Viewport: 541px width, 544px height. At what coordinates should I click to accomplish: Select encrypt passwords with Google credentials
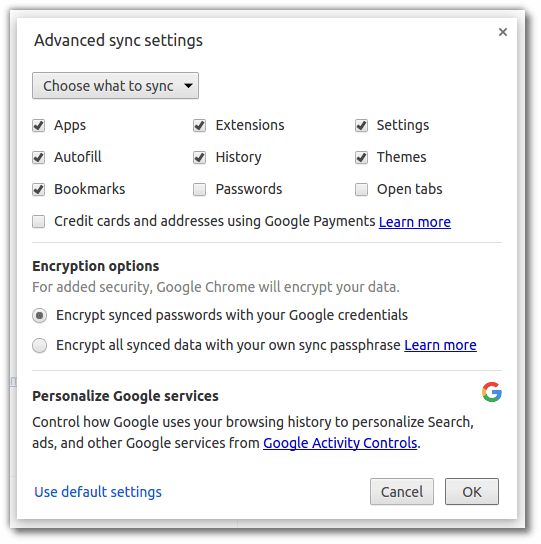(x=40, y=316)
